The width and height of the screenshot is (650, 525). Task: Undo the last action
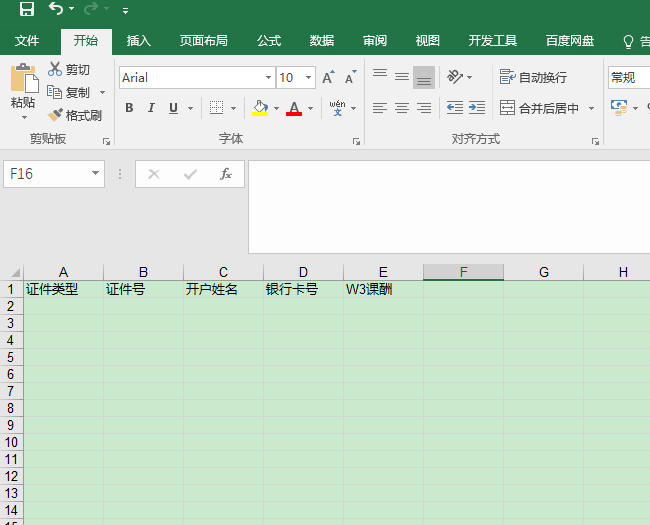[x=56, y=8]
